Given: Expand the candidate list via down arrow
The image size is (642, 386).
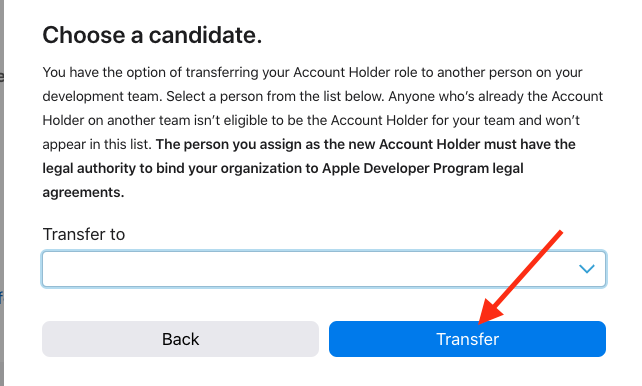Looking at the screenshot, I should click(x=586, y=269).
